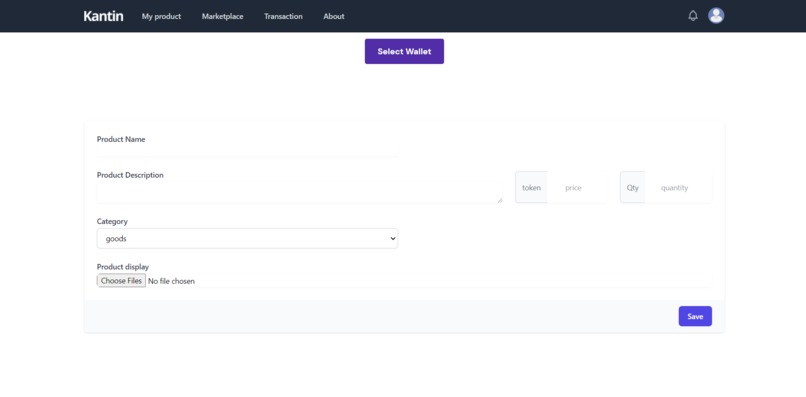Image resolution: width=806 pixels, height=397 pixels.
Task: Click the 'Product Description' label
Action: (x=130, y=175)
